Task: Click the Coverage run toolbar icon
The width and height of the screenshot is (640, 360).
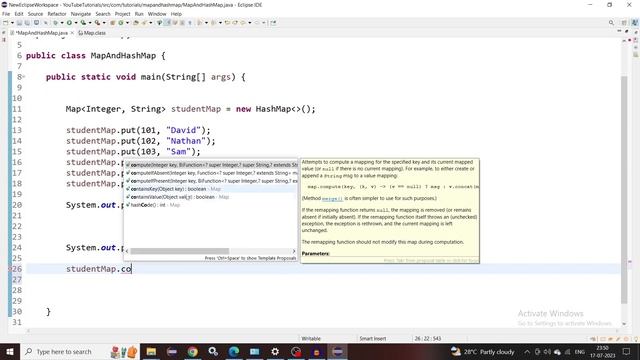Action: (x=83, y=23)
